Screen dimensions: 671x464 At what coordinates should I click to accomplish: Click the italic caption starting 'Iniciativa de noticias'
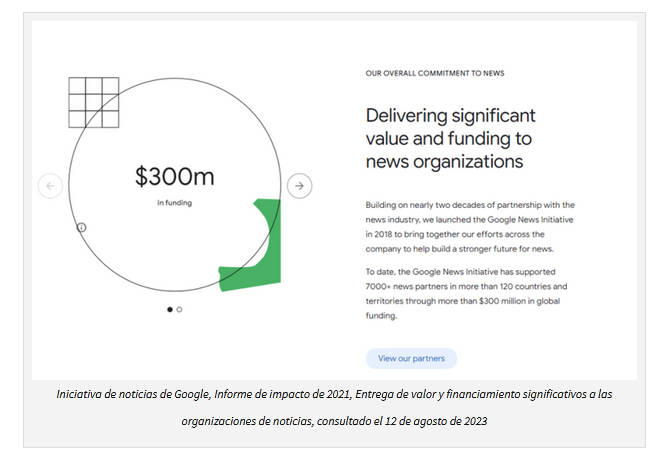(x=335, y=395)
